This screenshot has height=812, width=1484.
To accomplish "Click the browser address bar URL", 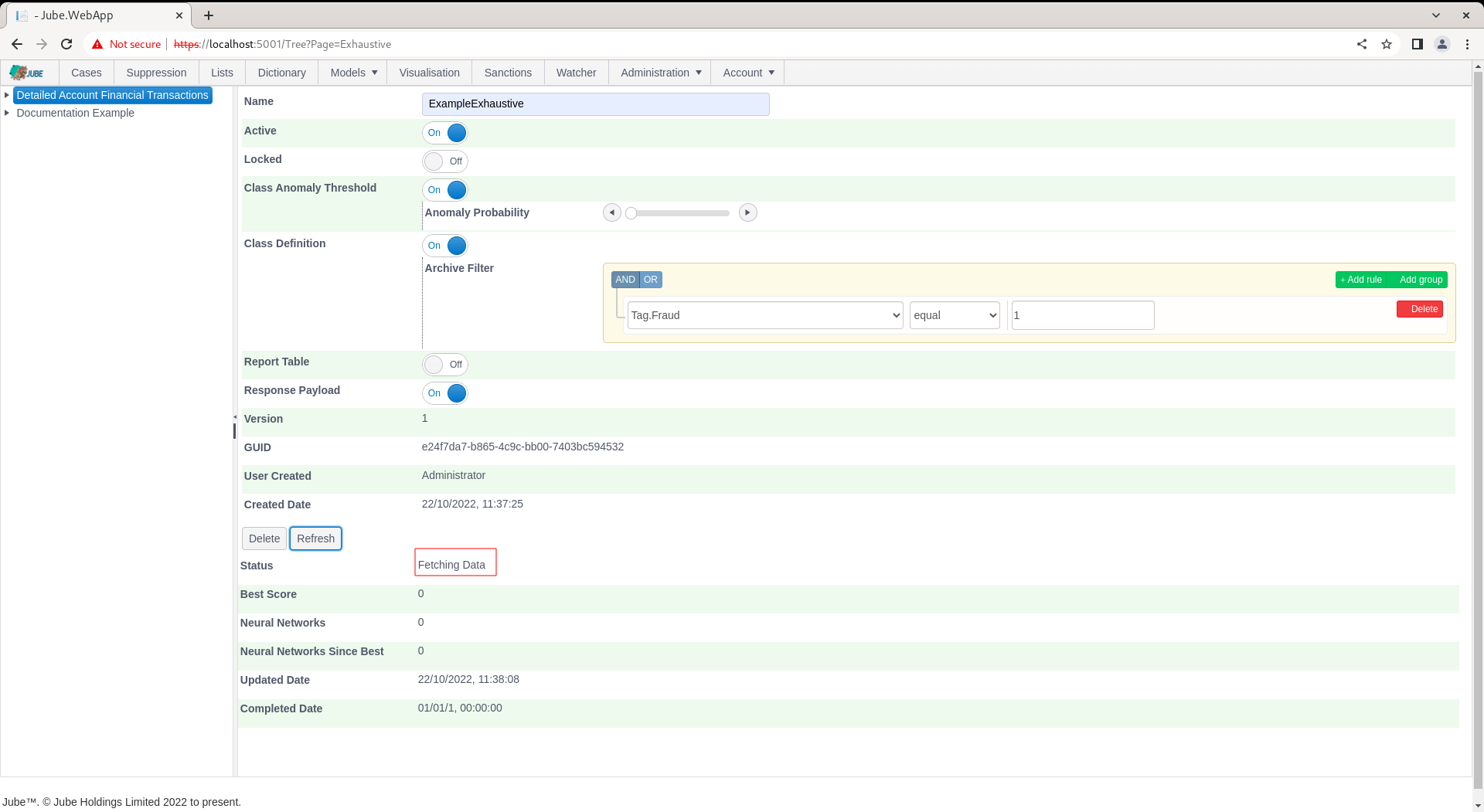I will click(283, 44).
